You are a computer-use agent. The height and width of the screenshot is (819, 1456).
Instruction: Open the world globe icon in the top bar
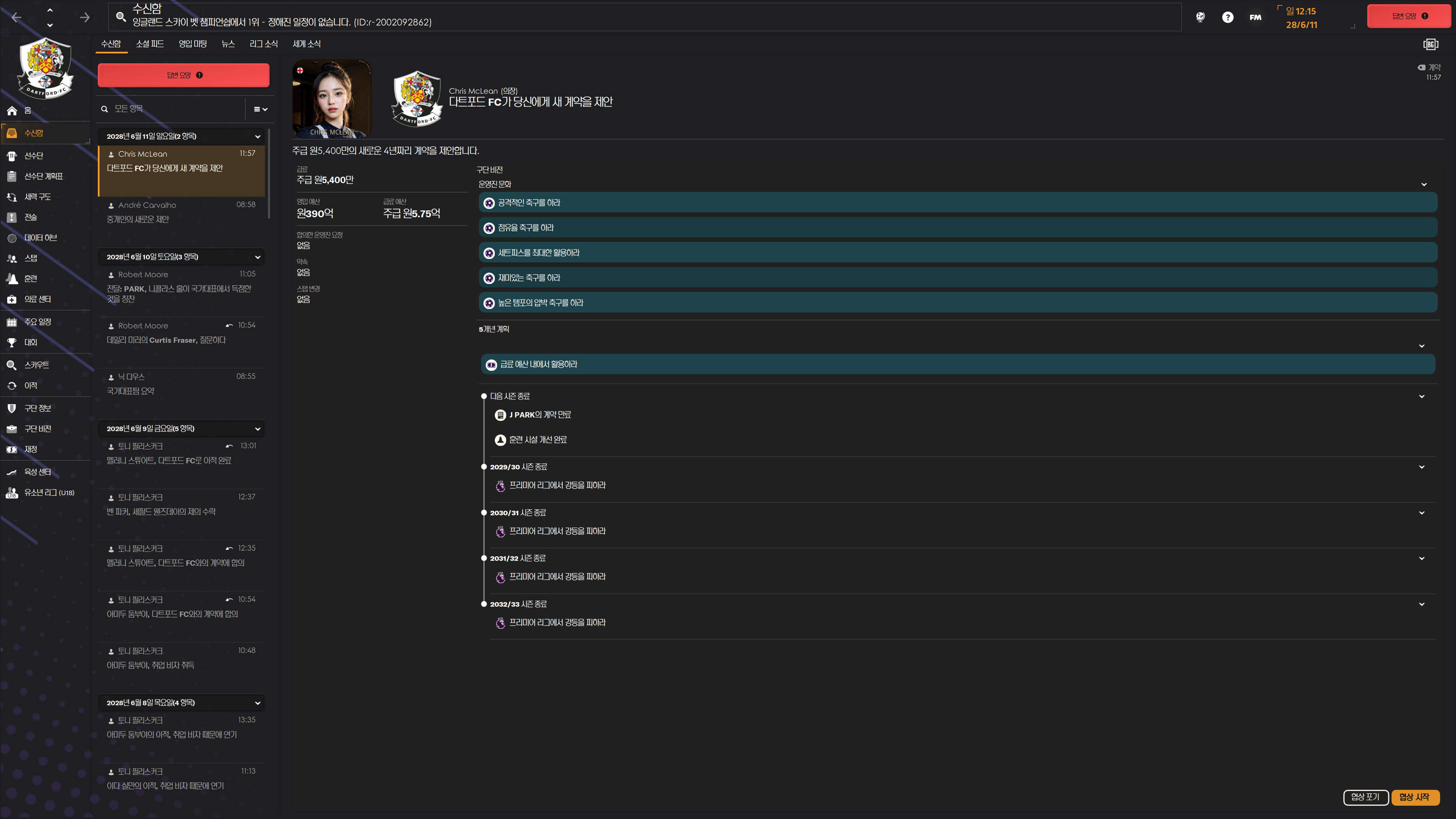(1200, 17)
